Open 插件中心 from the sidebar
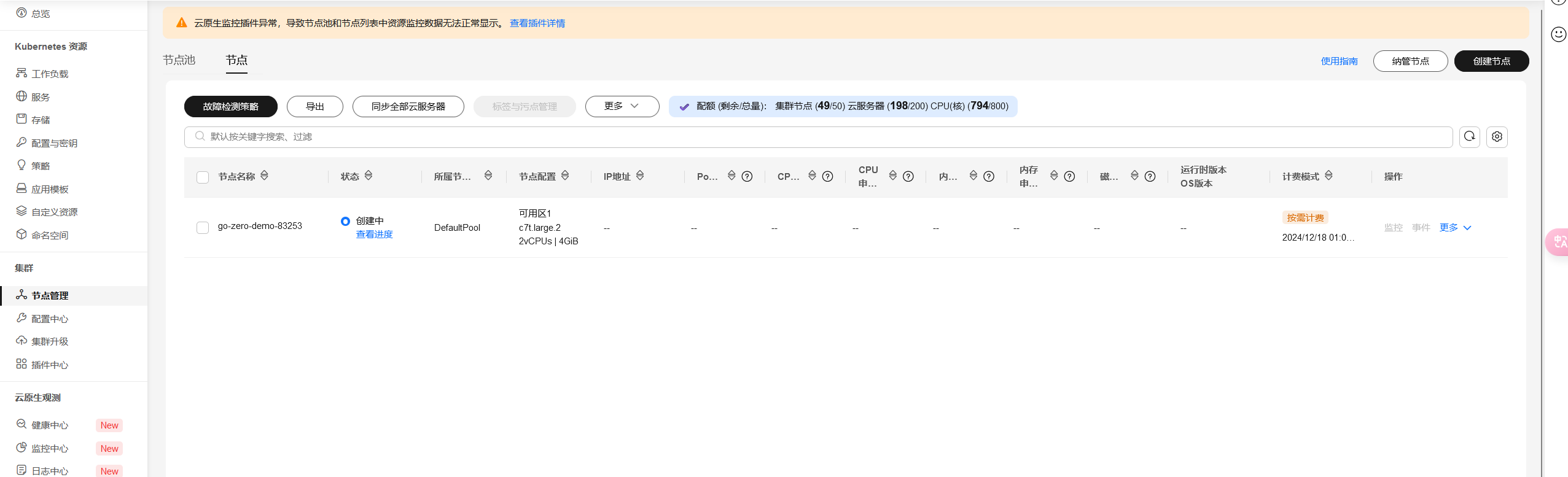The height and width of the screenshot is (477, 1568). pyautogui.click(x=50, y=365)
